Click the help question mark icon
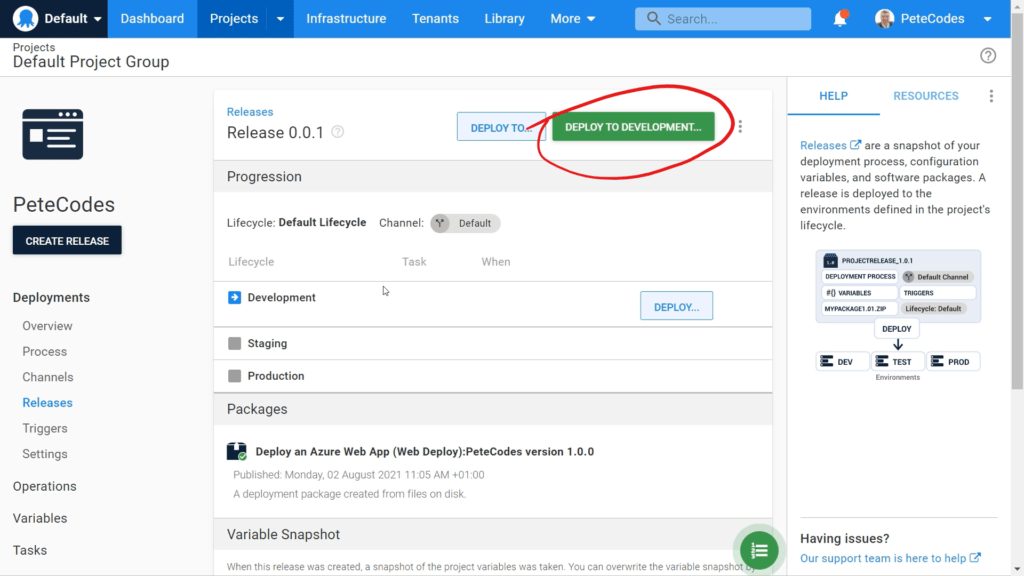This screenshot has width=1024, height=576. [987, 56]
